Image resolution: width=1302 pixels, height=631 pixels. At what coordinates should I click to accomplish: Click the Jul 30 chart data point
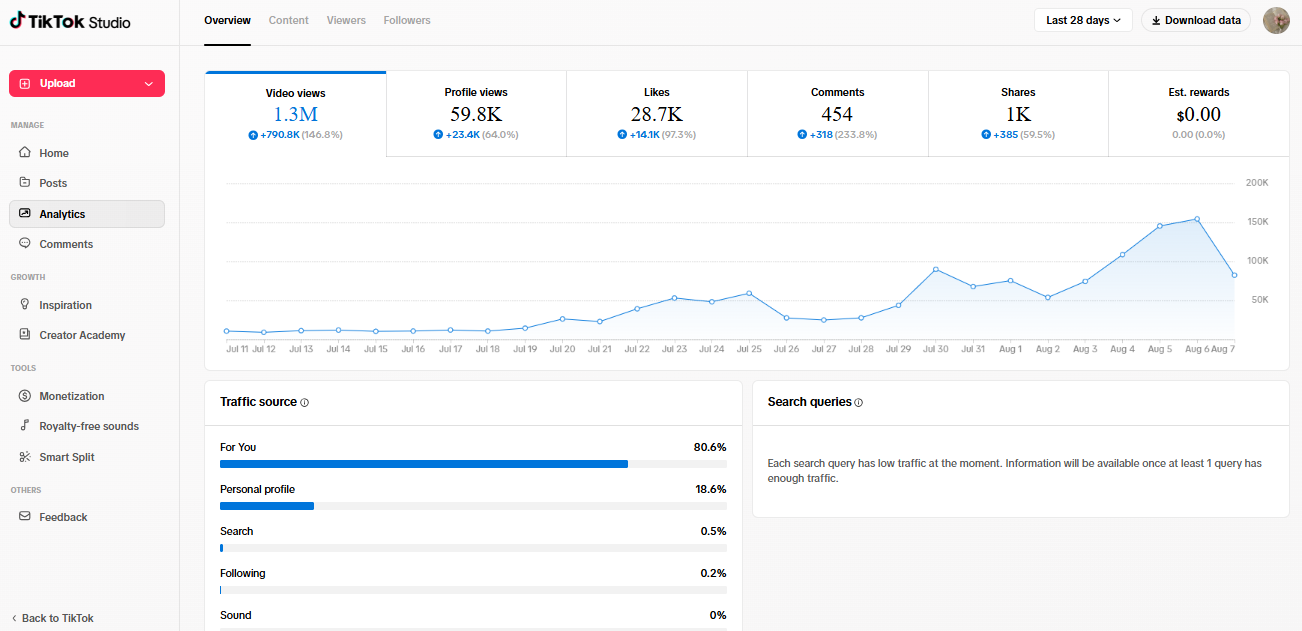pyautogui.click(x=936, y=269)
